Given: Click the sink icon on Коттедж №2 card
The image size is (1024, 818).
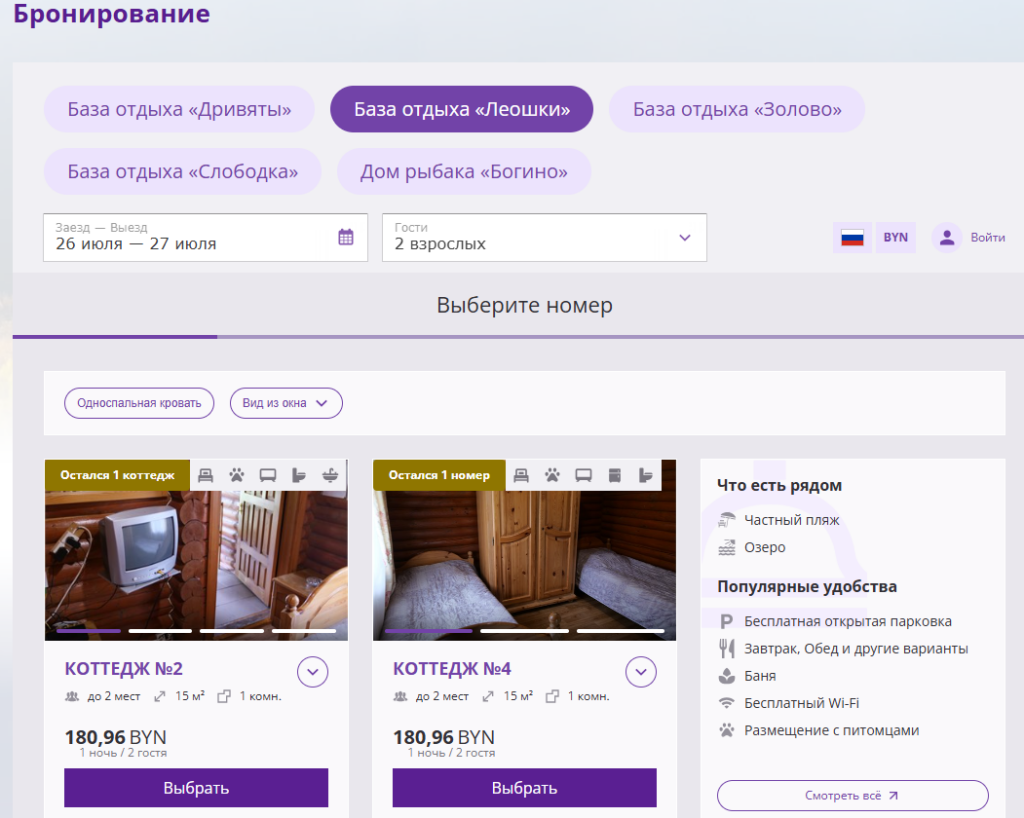Looking at the screenshot, I should pos(330,475).
